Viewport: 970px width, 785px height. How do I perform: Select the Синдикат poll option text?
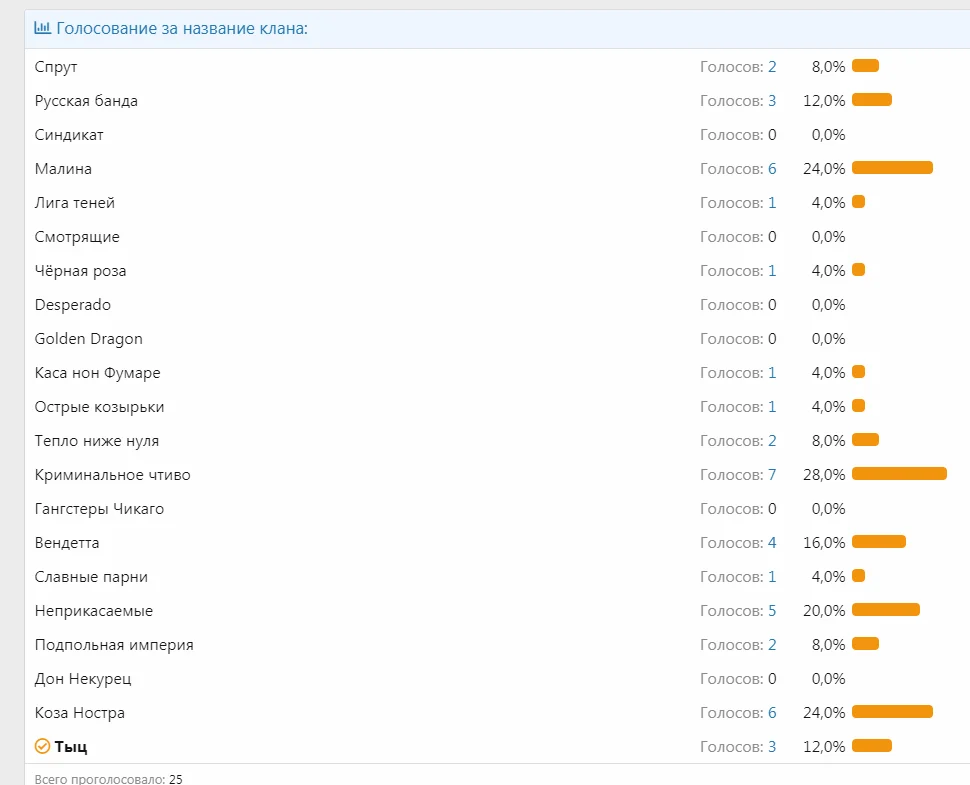pyautogui.click(x=69, y=135)
